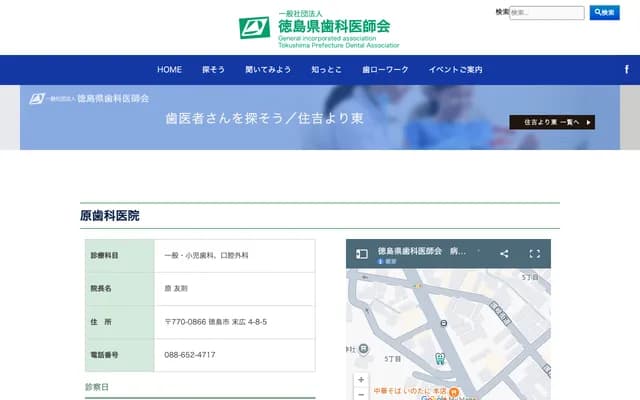
Task: Click the 電話番号 label cell
Action: (x=120, y=355)
